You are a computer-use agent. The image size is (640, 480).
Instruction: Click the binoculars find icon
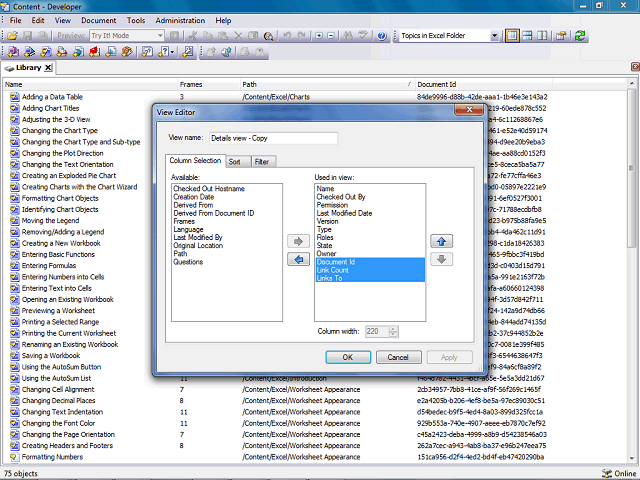pyautogui.click(x=348, y=36)
